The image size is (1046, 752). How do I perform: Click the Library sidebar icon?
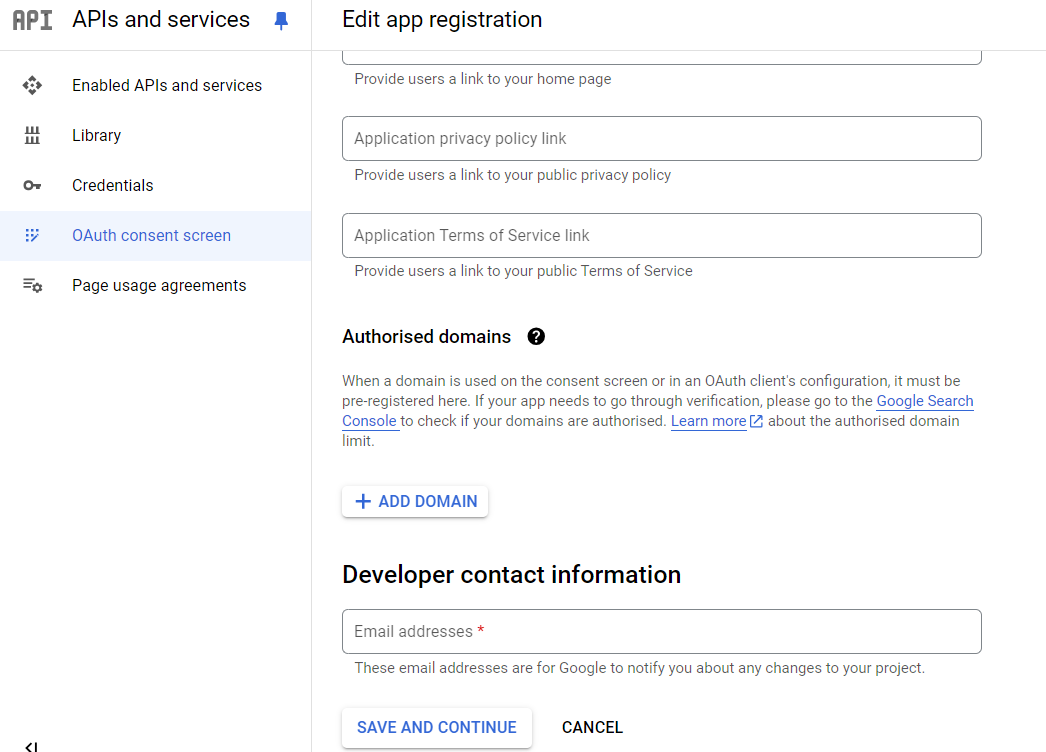tap(32, 135)
